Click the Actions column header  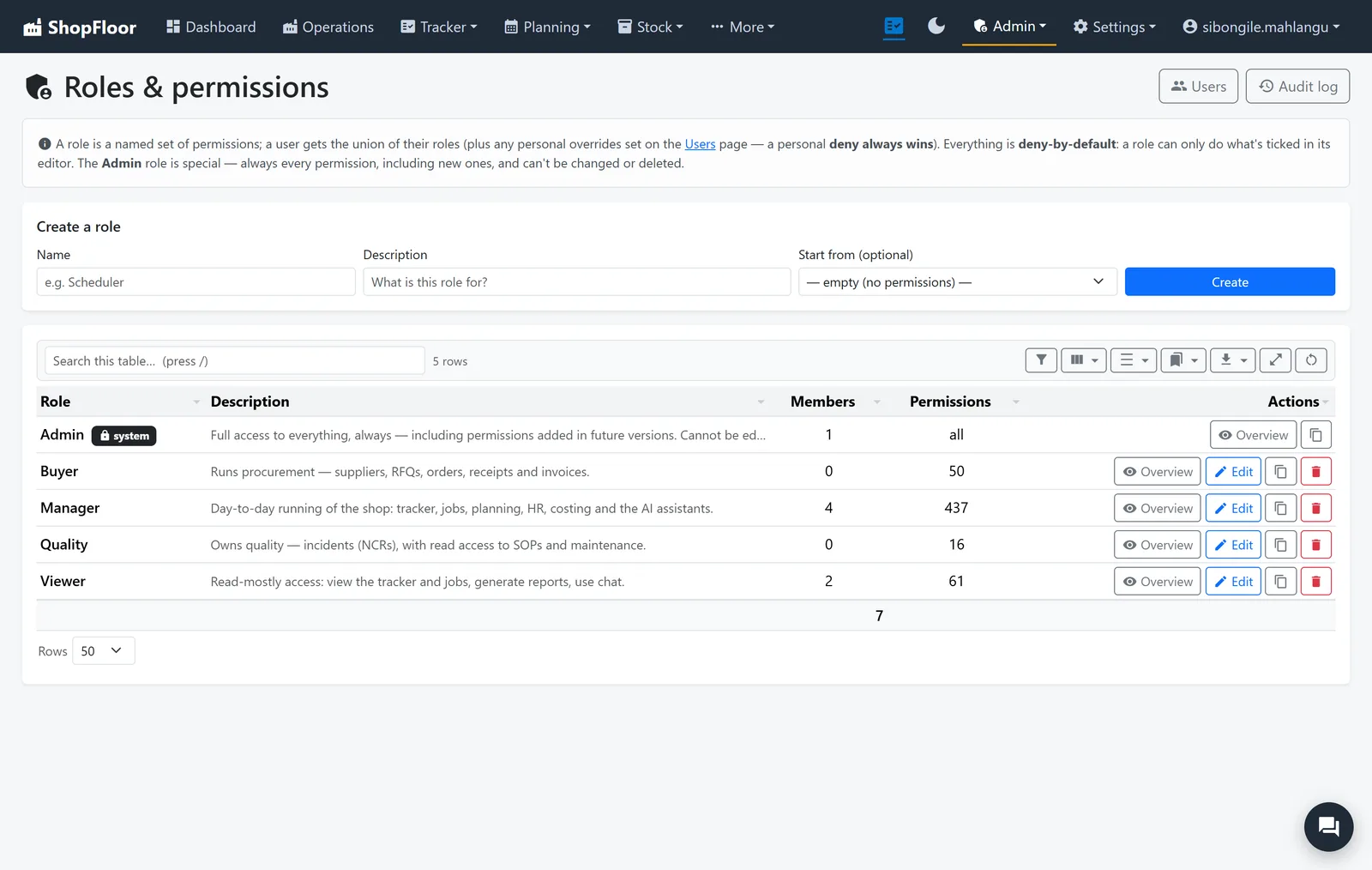1293,402
